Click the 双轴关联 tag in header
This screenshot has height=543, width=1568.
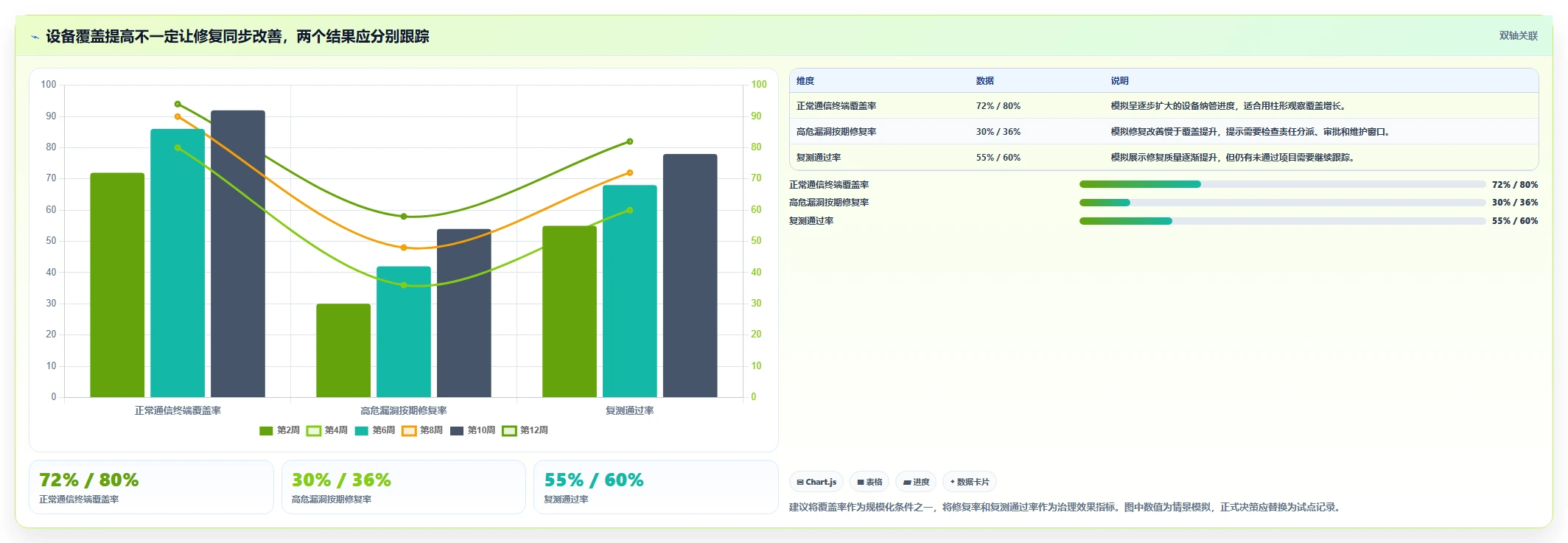1518,35
